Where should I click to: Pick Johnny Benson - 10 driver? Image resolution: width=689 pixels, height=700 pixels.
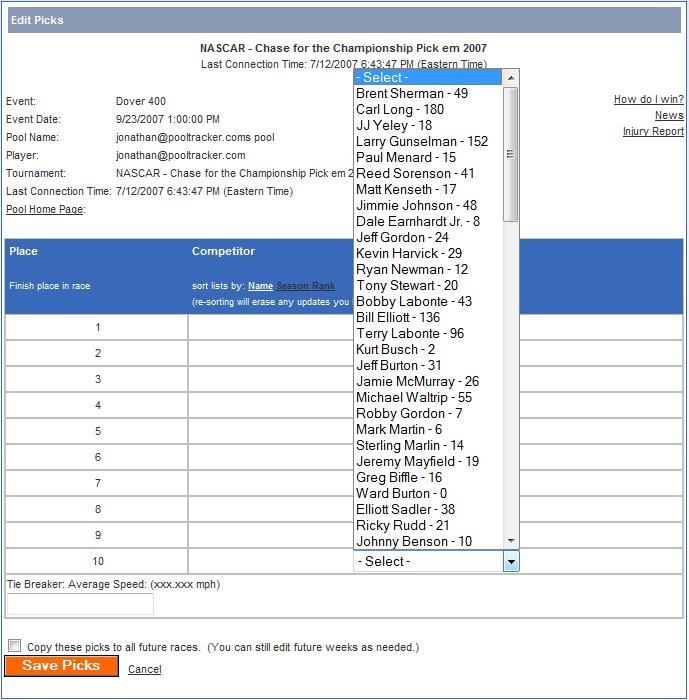[x=428, y=542]
